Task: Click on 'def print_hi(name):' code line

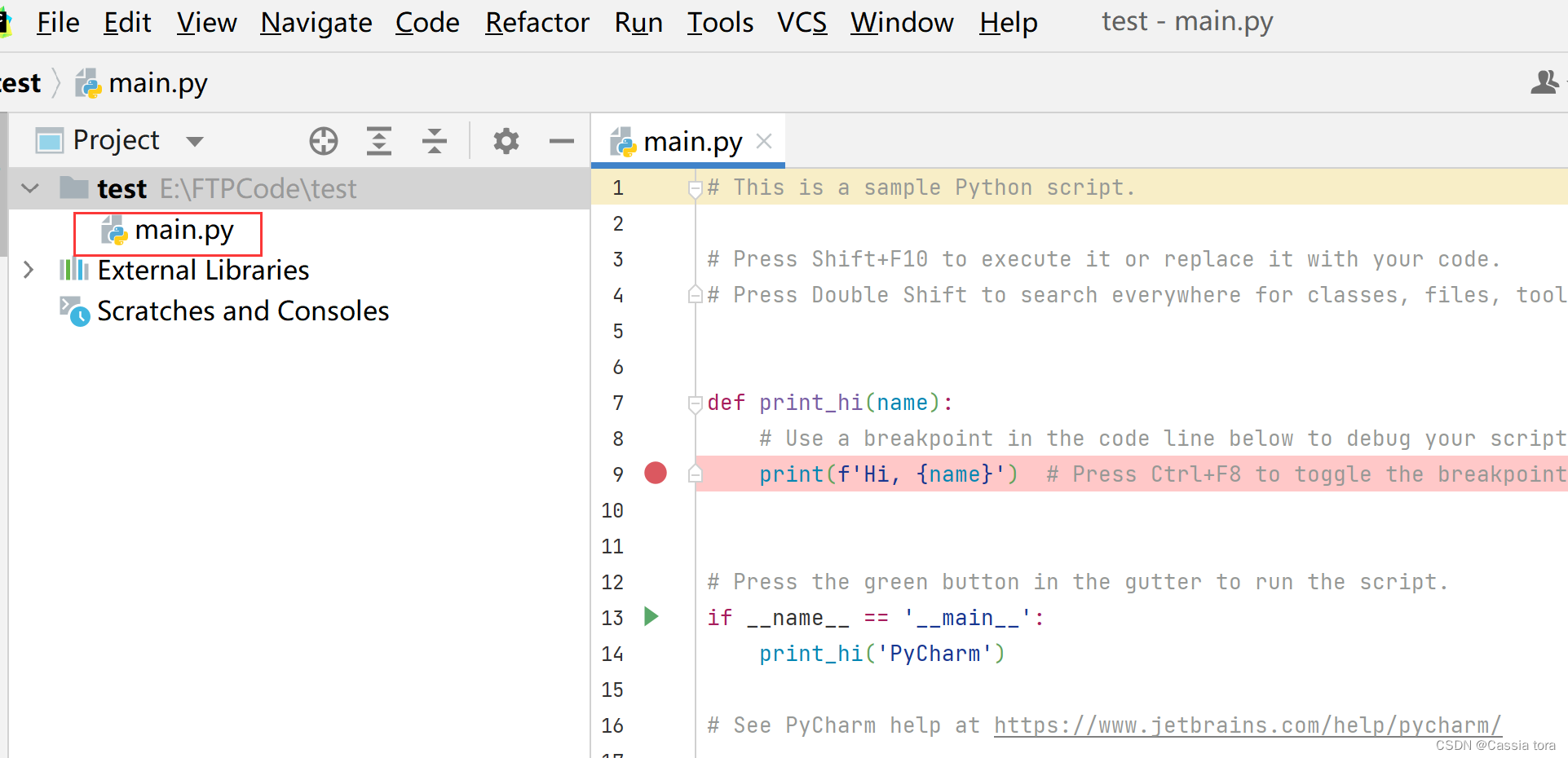Action: pyautogui.click(x=830, y=403)
